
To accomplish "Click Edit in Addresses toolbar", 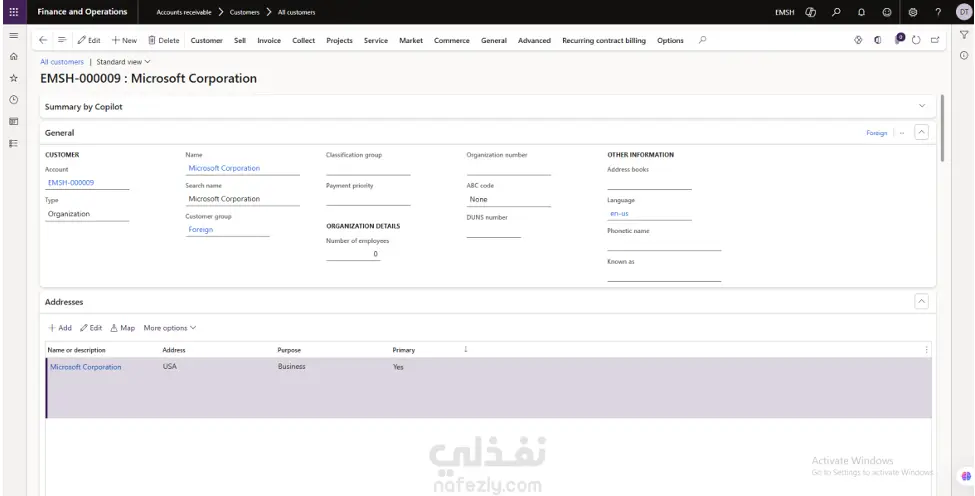I will point(91,328).
